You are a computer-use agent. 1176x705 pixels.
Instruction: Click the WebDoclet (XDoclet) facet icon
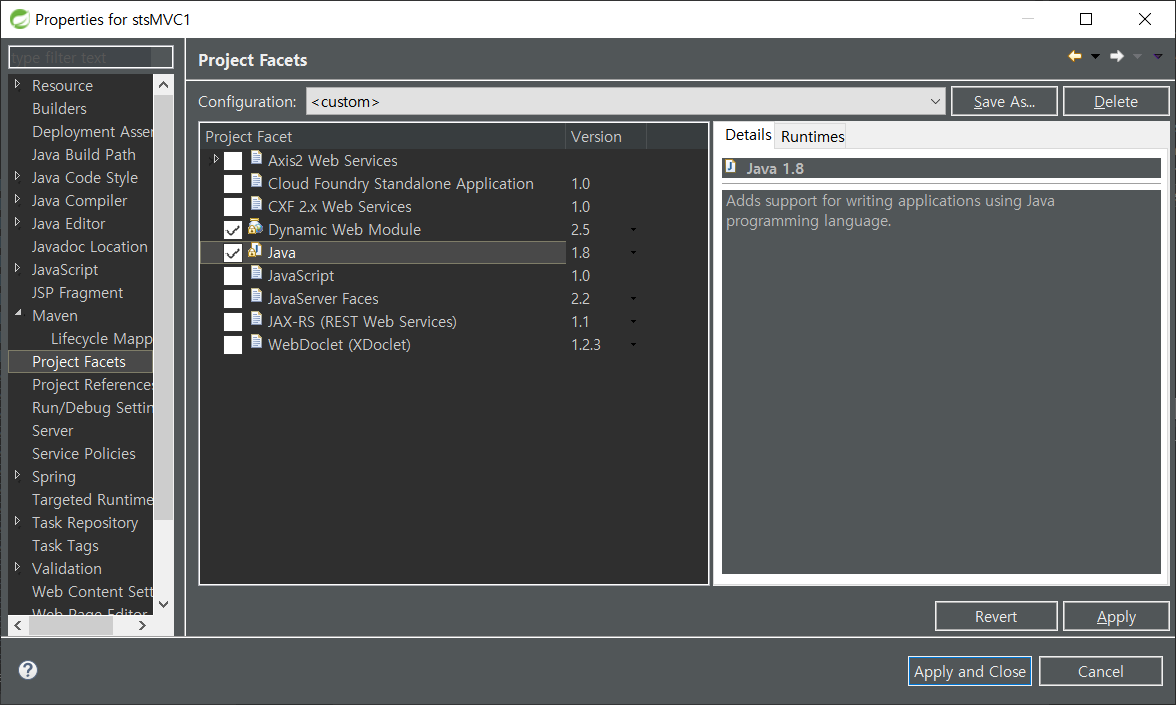point(256,343)
